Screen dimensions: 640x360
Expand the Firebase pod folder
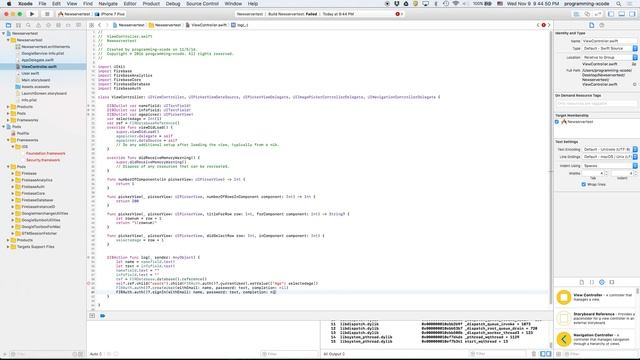[13, 173]
